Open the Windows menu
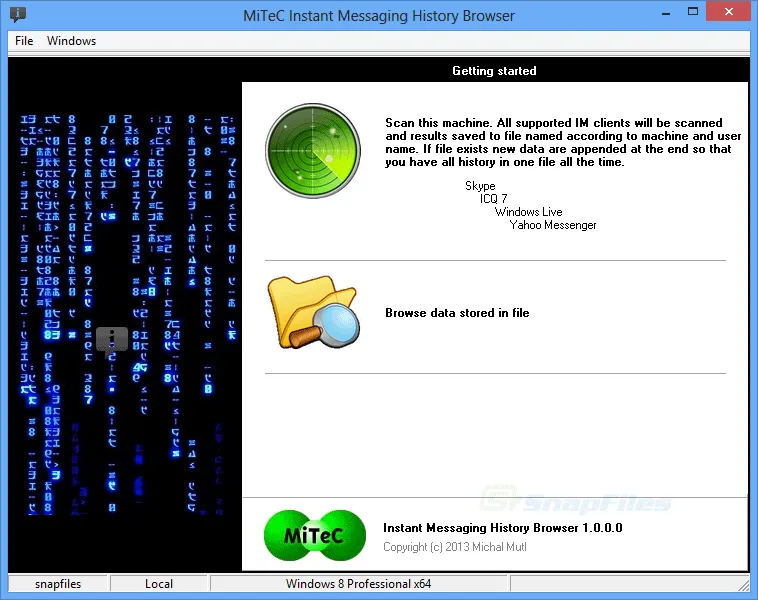Viewport: 758px width, 600px height. click(72, 41)
